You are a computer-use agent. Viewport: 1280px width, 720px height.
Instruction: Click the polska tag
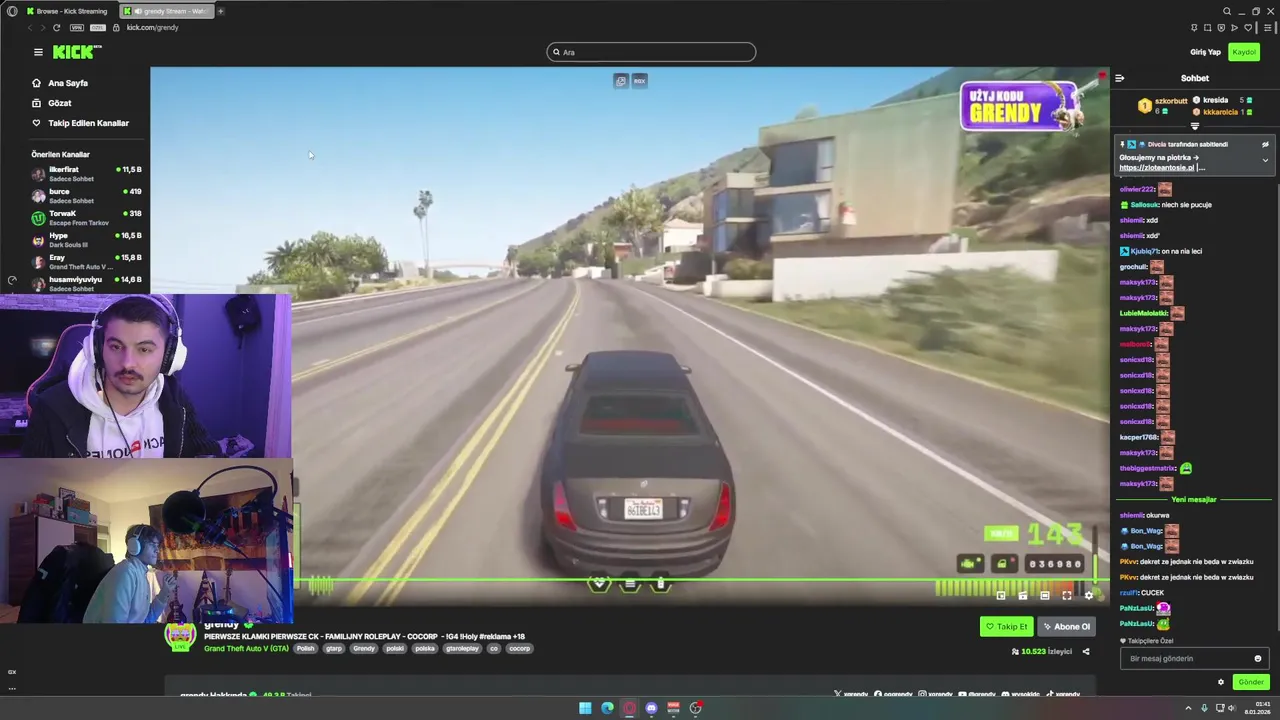click(425, 648)
